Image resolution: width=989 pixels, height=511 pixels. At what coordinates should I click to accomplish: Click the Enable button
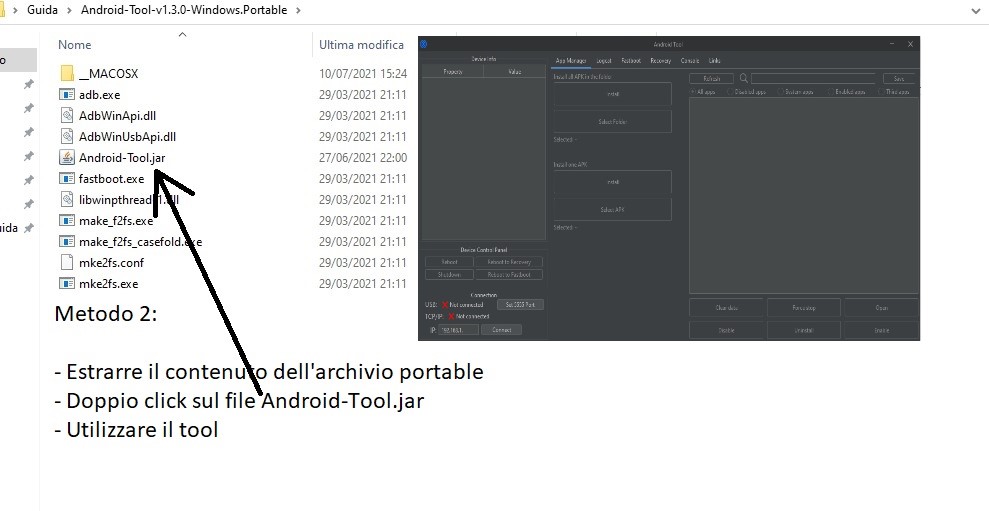882,330
